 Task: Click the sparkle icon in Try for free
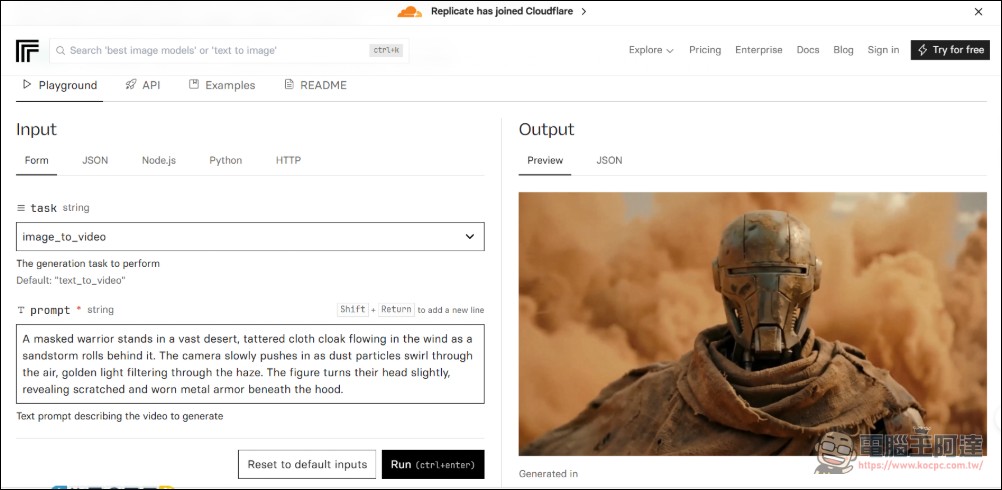click(x=922, y=50)
